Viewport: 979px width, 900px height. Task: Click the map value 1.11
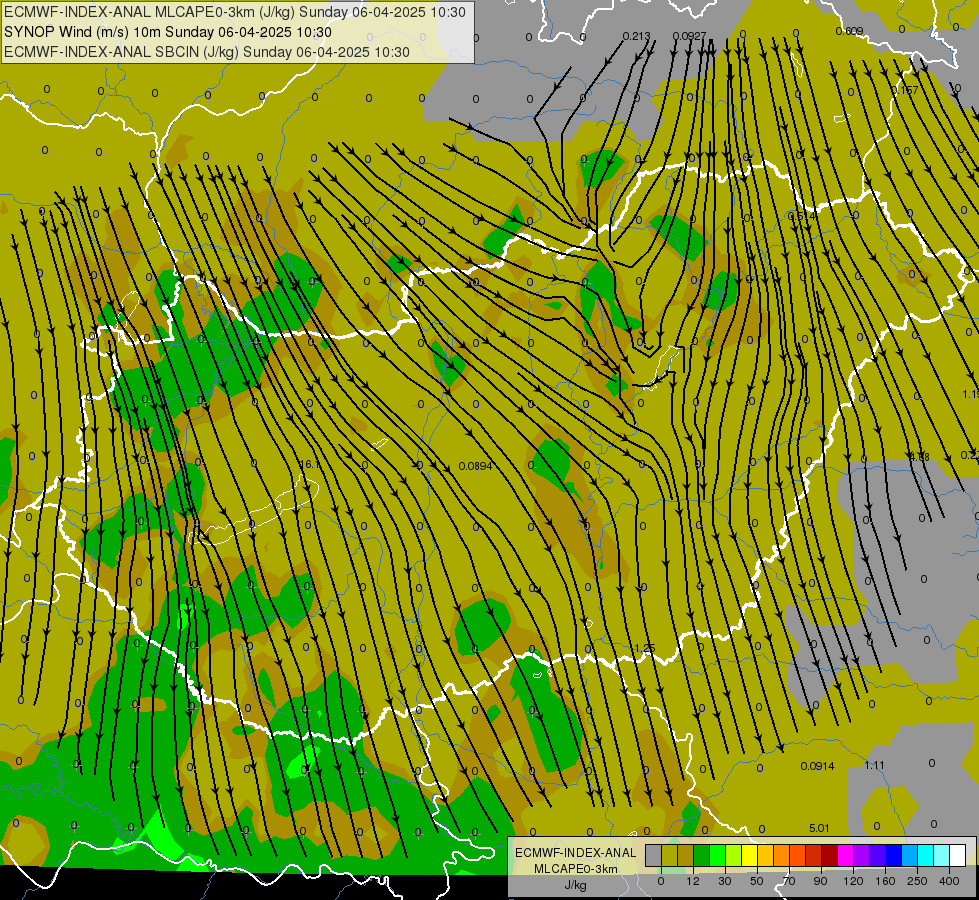point(874,765)
